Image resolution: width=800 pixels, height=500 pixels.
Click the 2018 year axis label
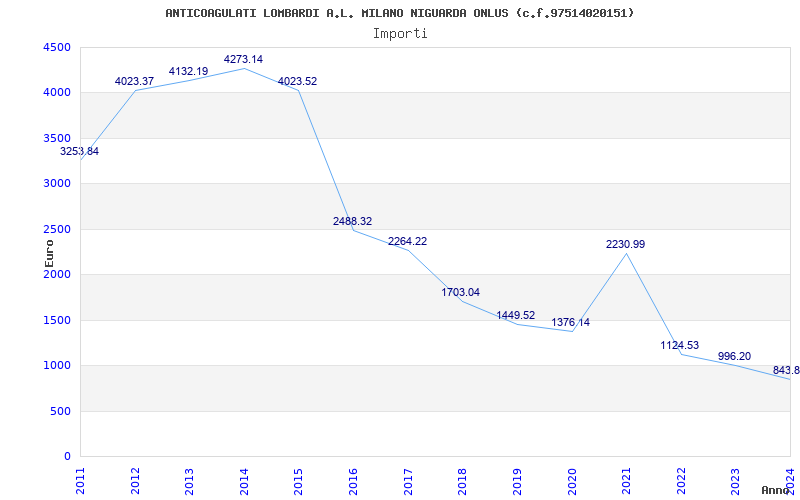click(x=463, y=481)
